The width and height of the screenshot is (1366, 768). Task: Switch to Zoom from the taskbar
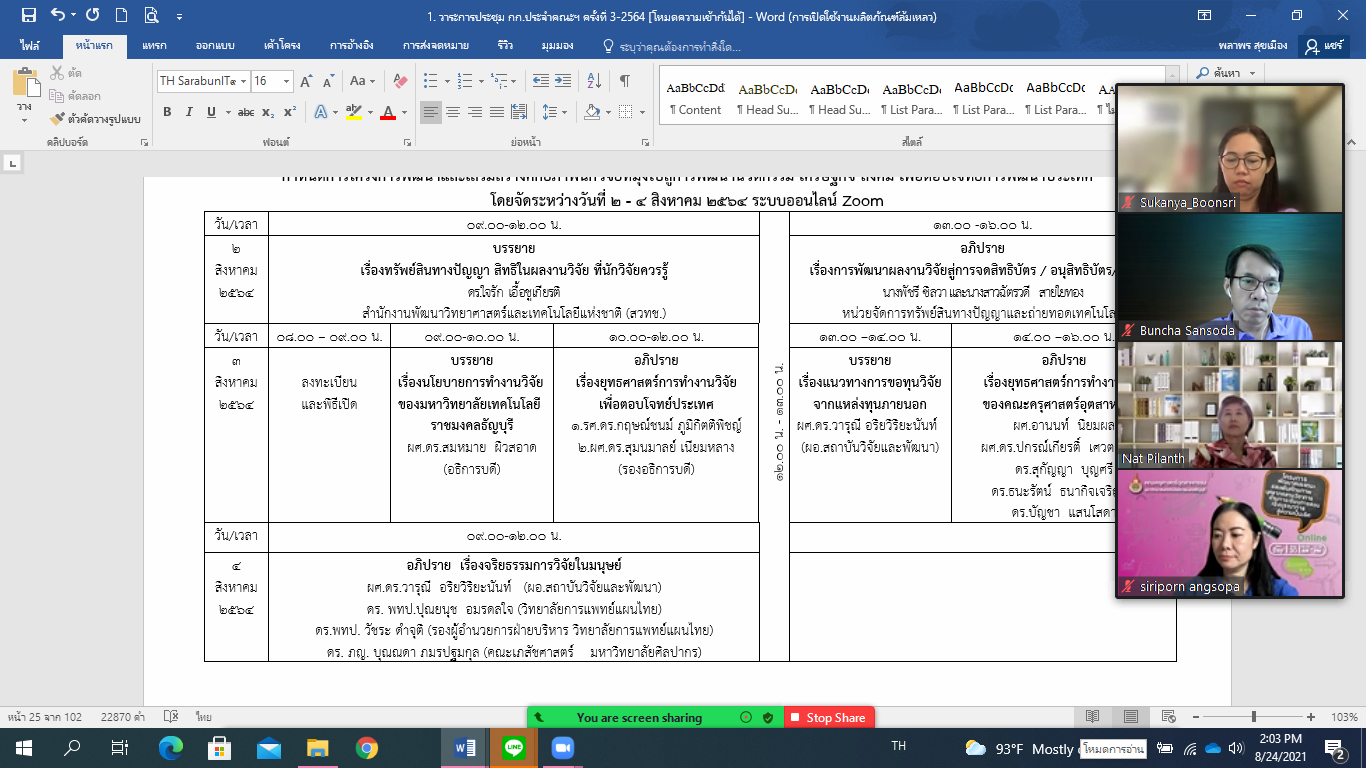(561, 748)
